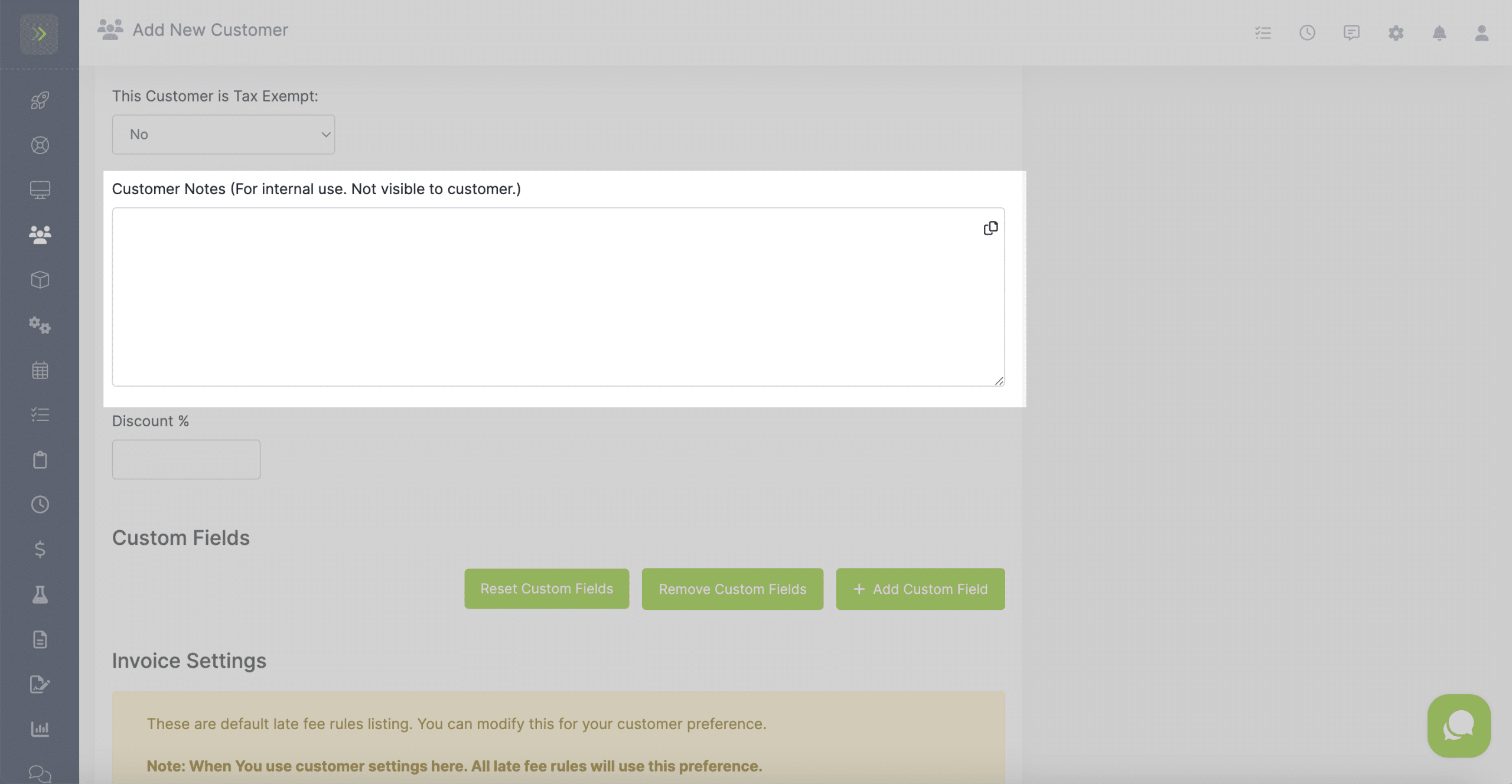Open the calendar grid sidebar icon
Viewport: 1512px width, 784px height.
tap(40, 370)
